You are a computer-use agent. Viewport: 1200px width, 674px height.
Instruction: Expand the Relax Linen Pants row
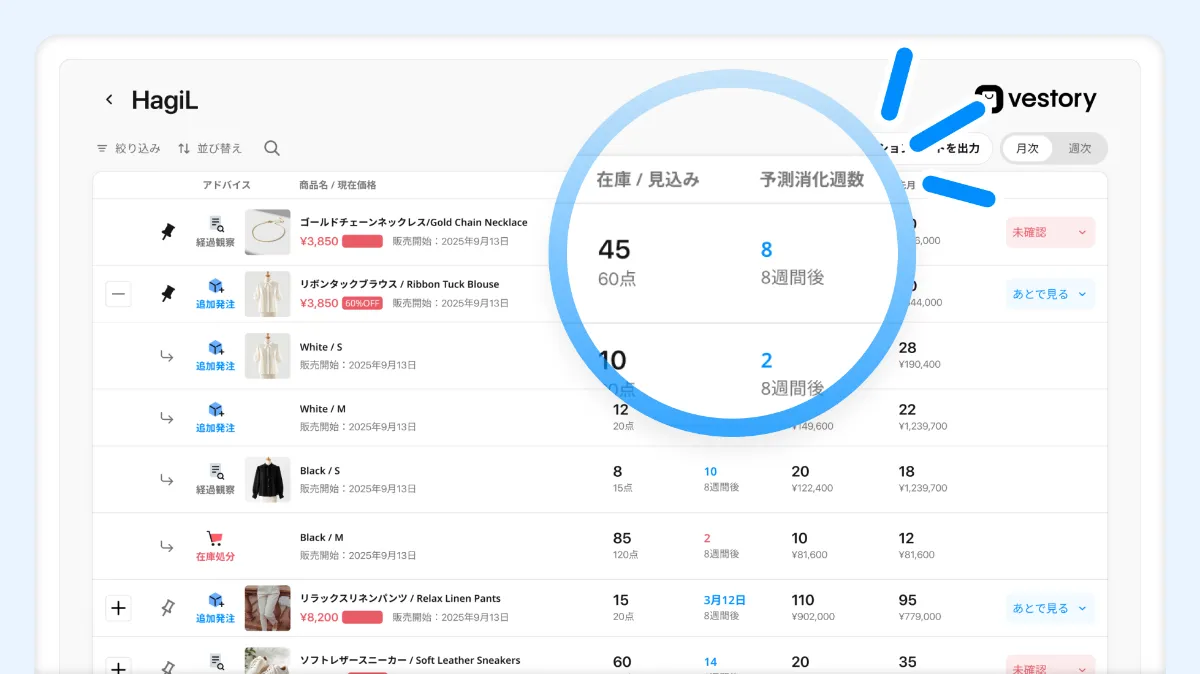pos(118,608)
